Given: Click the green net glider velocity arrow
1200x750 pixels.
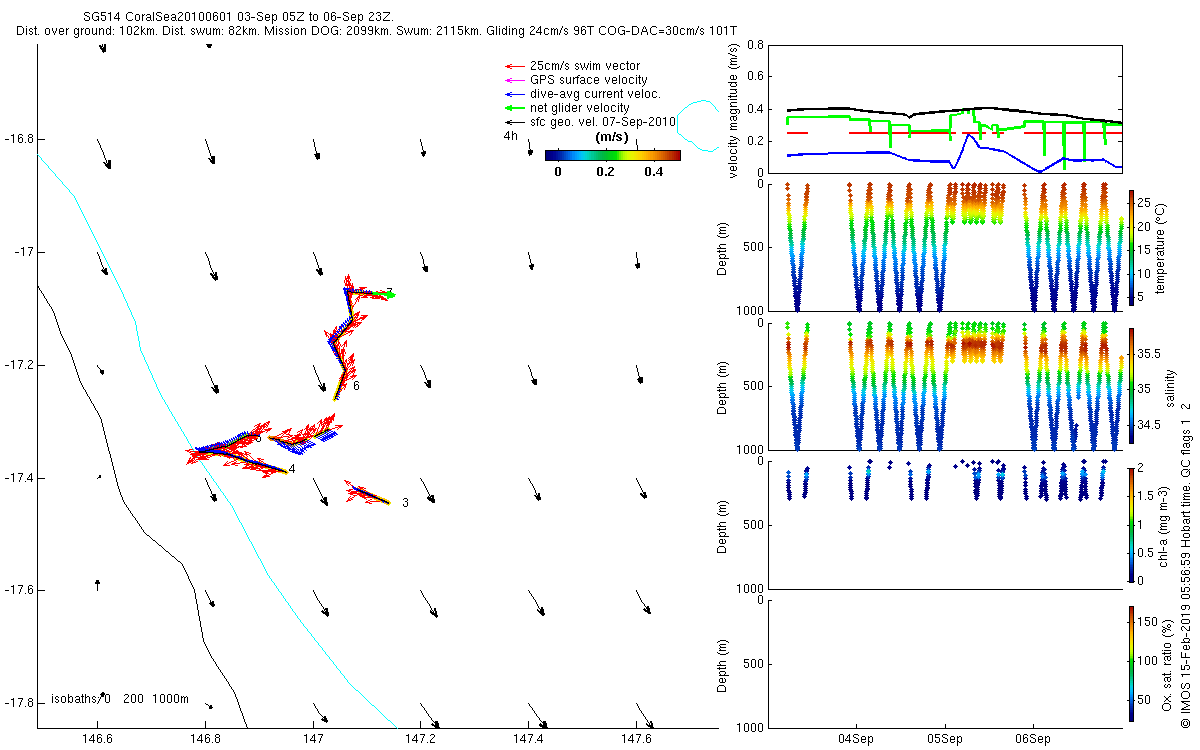Looking at the screenshot, I should [x=514, y=108].
